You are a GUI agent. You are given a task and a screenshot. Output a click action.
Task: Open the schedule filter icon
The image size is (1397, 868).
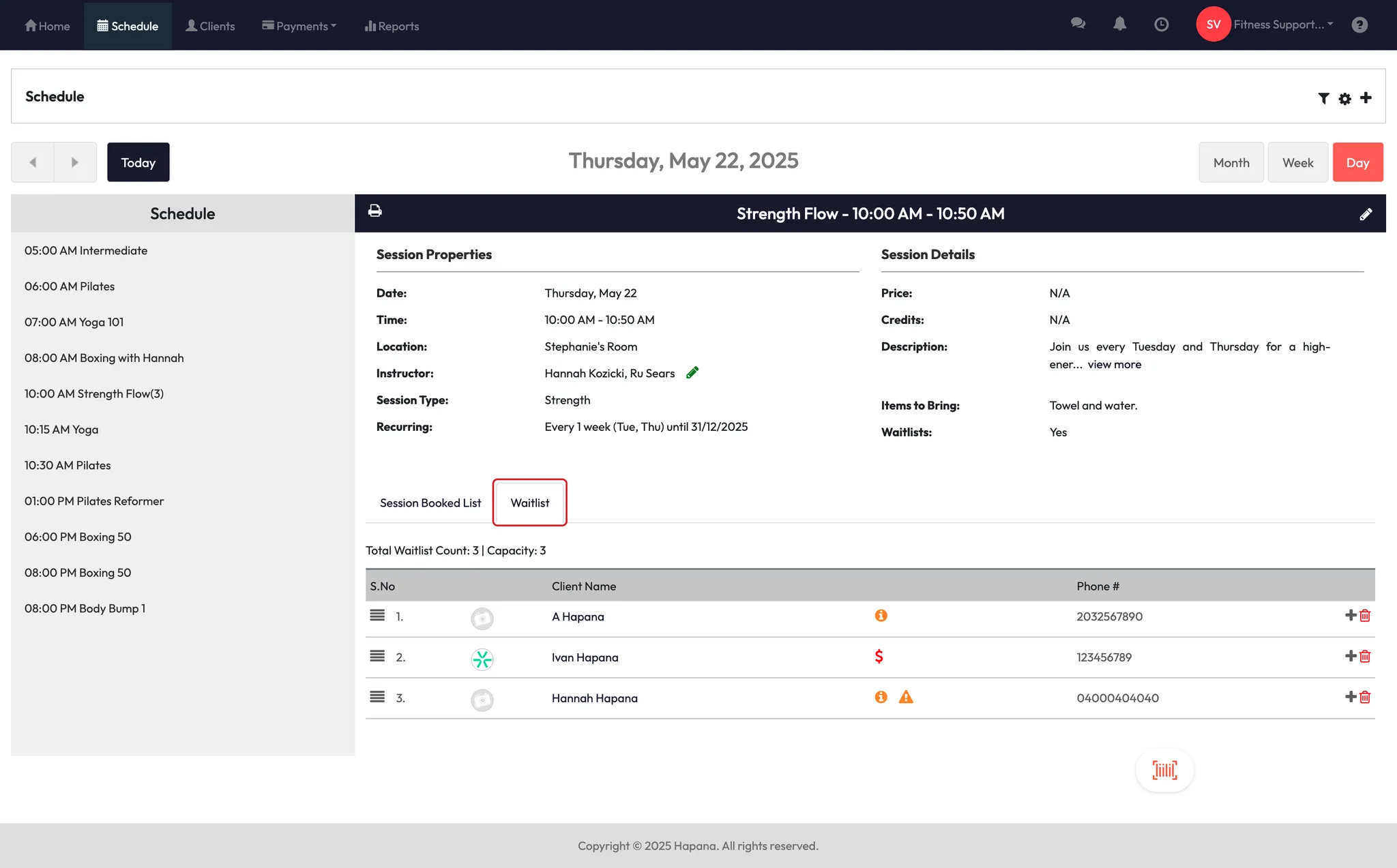(1323, 98)
